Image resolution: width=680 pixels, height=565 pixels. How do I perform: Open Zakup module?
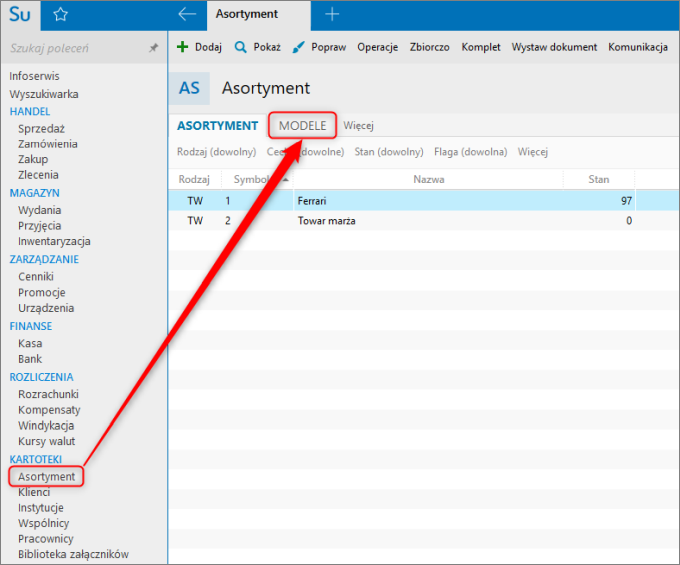[33, 159]
